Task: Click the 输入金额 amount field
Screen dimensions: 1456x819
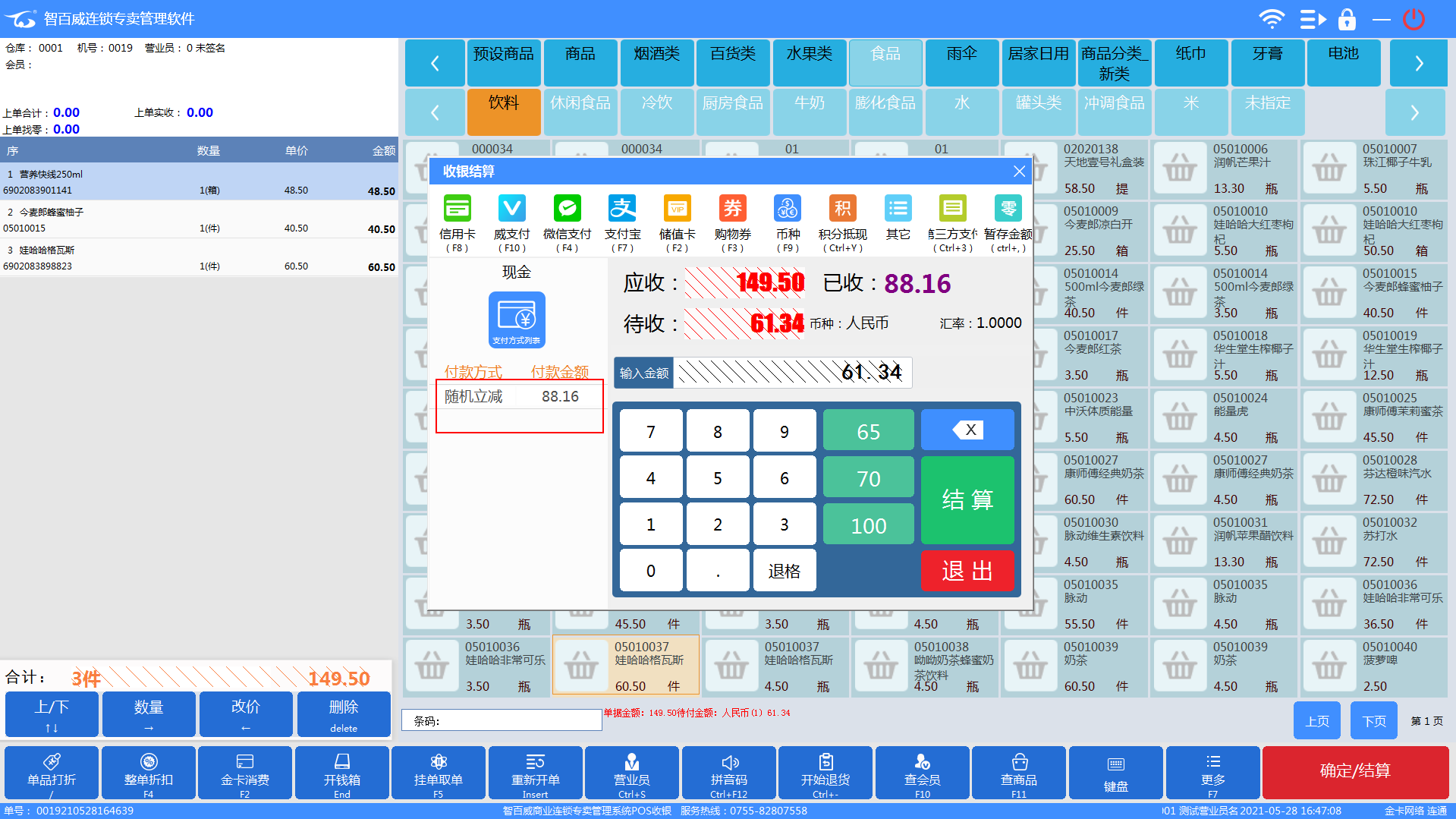Action: pyautogui.click(x=792, y=373)
